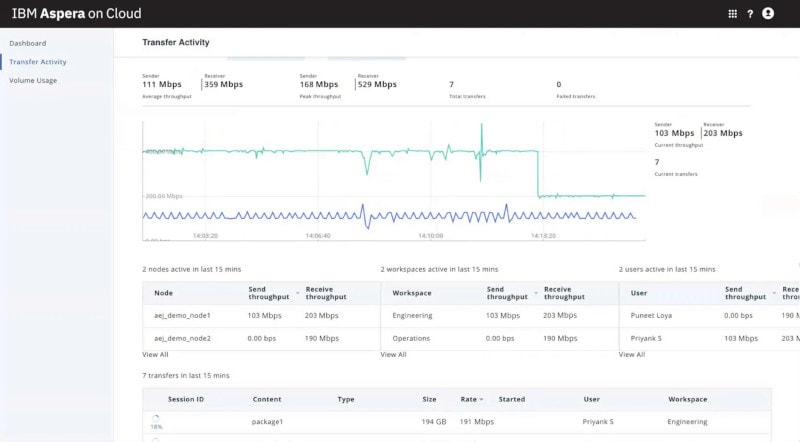This screenshot has height=442, width=800.
Task: Sort users table by Send throughput arrow
Action: pyautogui.click(x=774, y=293)
